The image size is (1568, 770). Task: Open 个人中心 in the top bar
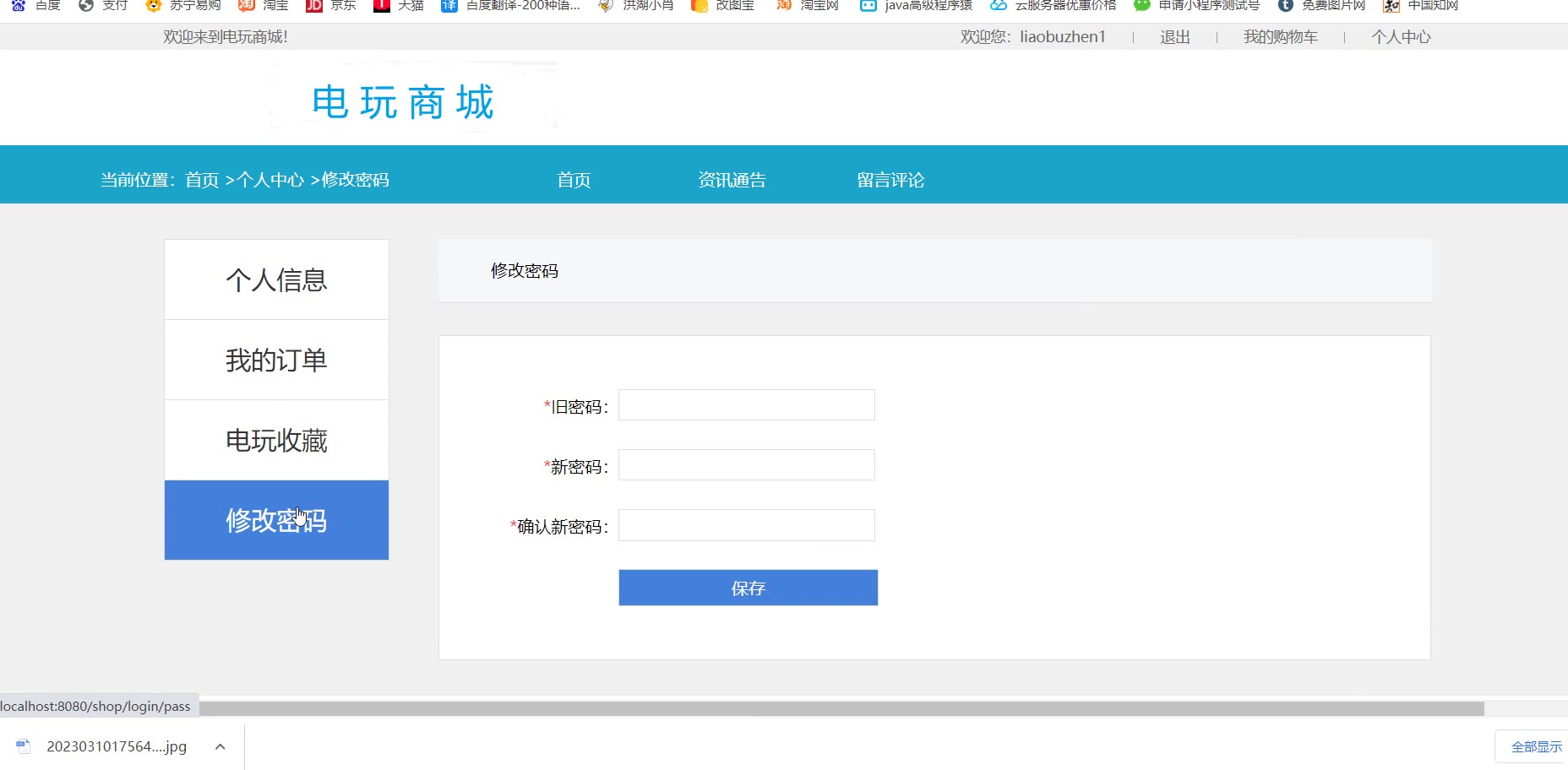pos(1402,37)
